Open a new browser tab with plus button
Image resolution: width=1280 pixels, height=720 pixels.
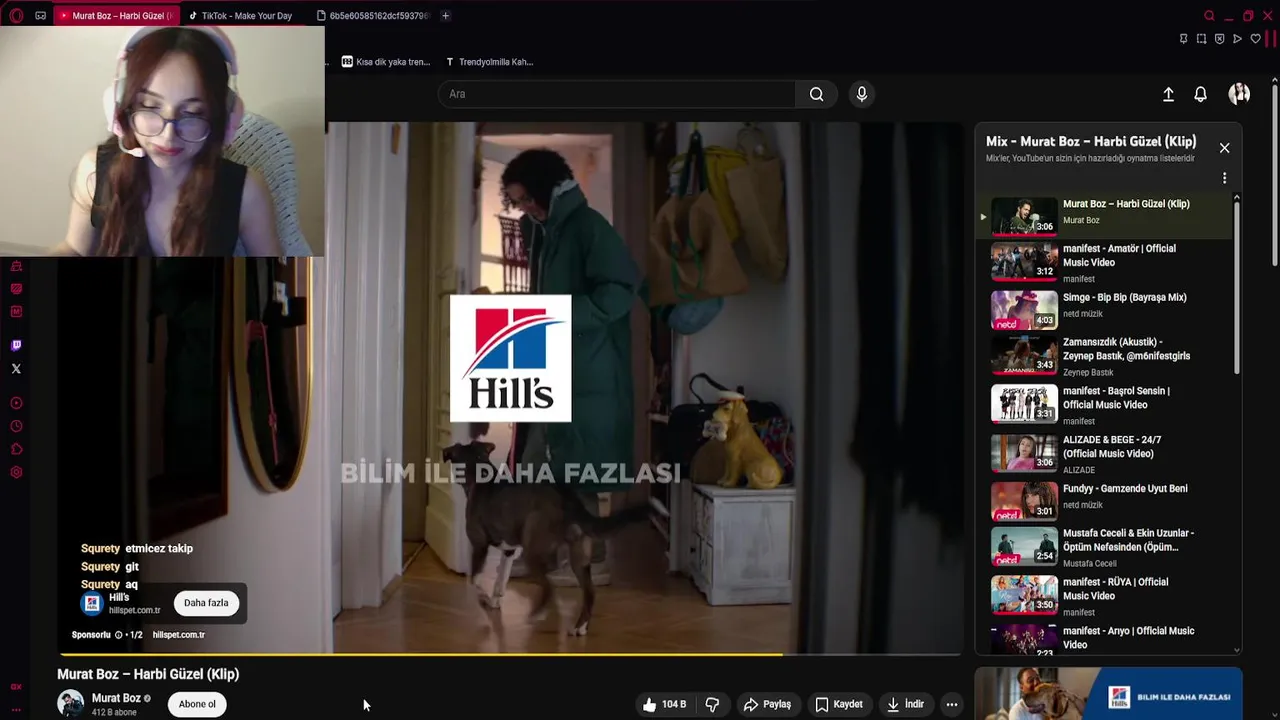[x=445, y=15]
